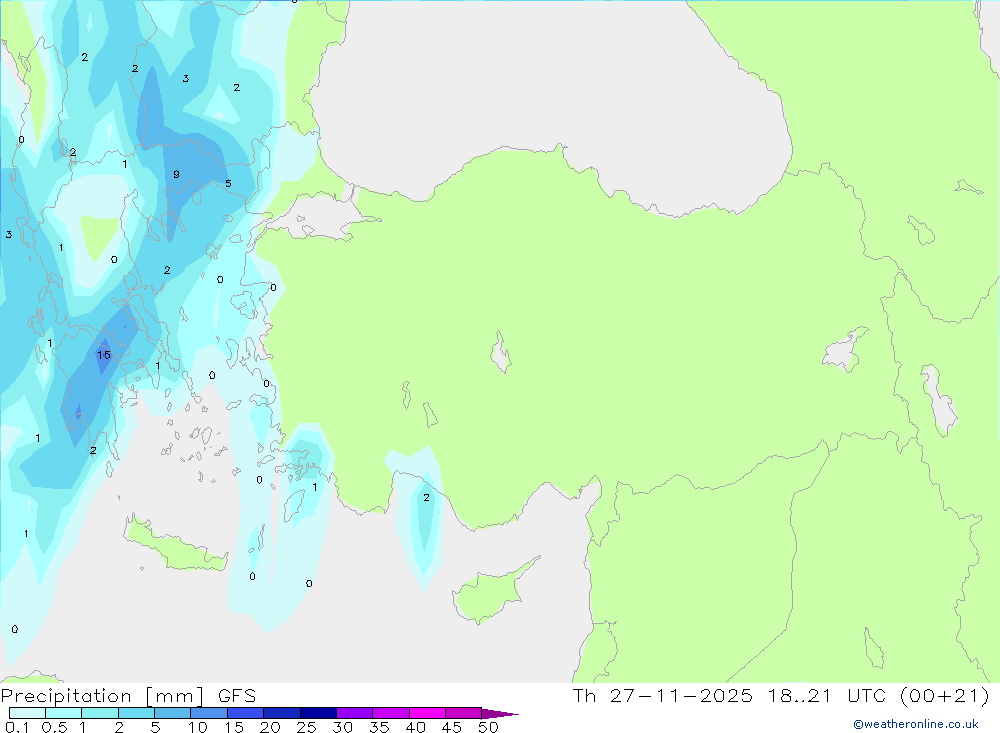Click the legend label '0.1'
Image resolution: width=1000 pixels, height=733 pixels.
[17, 727]
